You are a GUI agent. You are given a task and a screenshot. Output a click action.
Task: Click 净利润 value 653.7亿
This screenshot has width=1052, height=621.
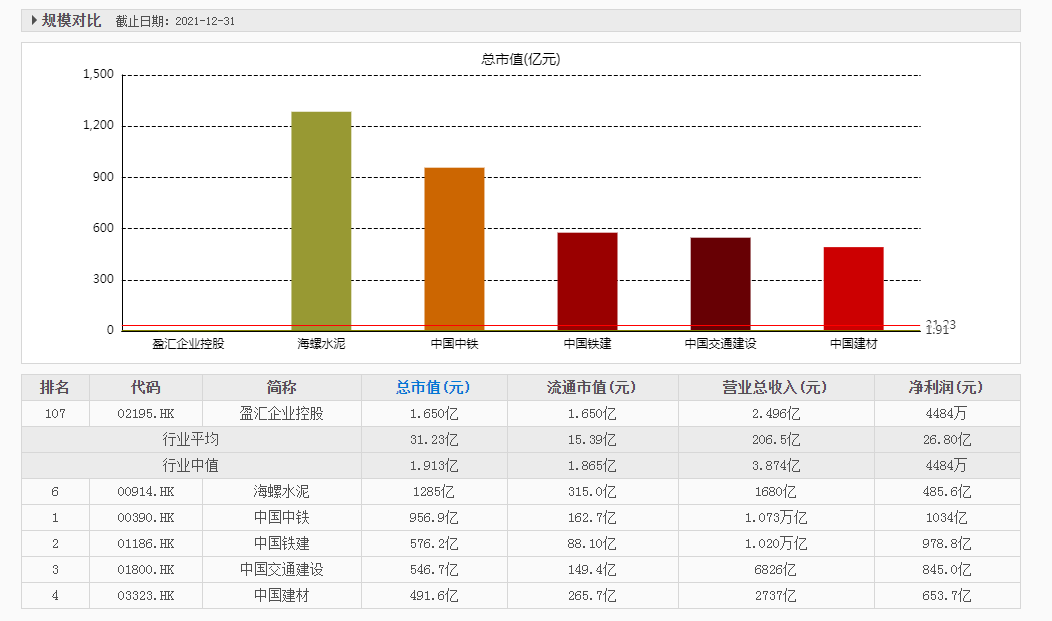pos(946,596)
